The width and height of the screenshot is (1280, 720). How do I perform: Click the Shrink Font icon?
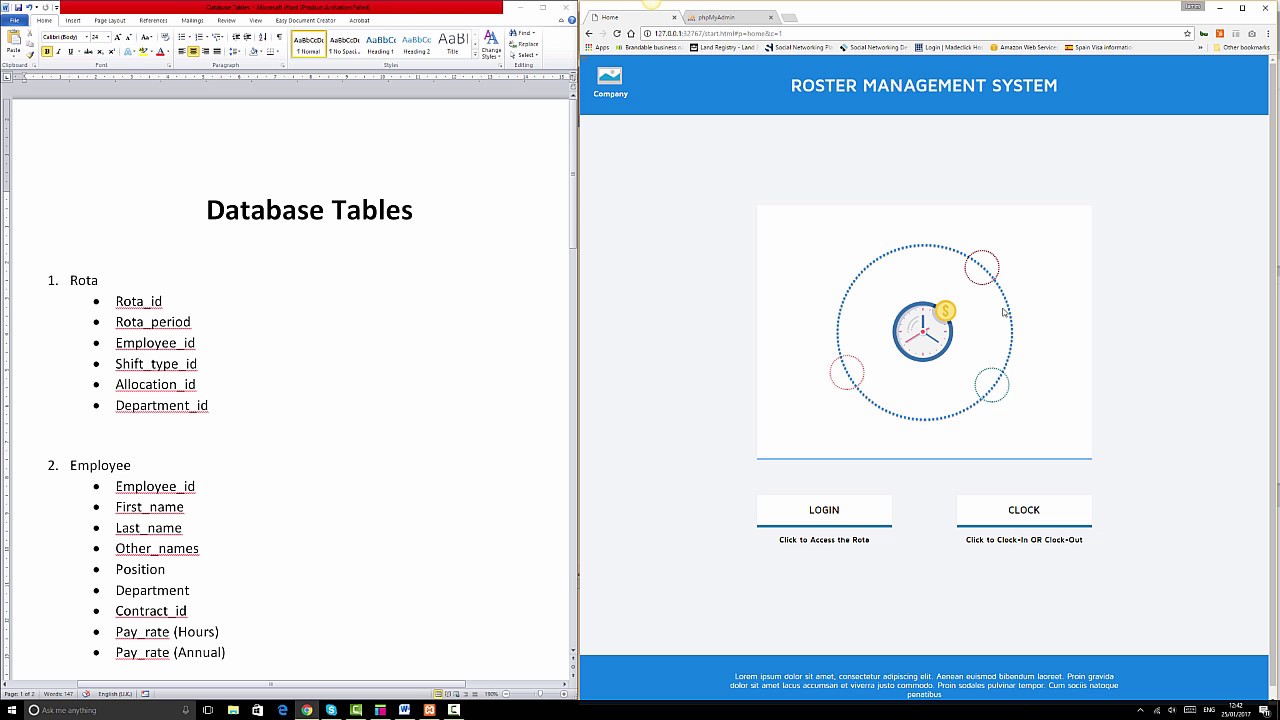pos(128,37)
